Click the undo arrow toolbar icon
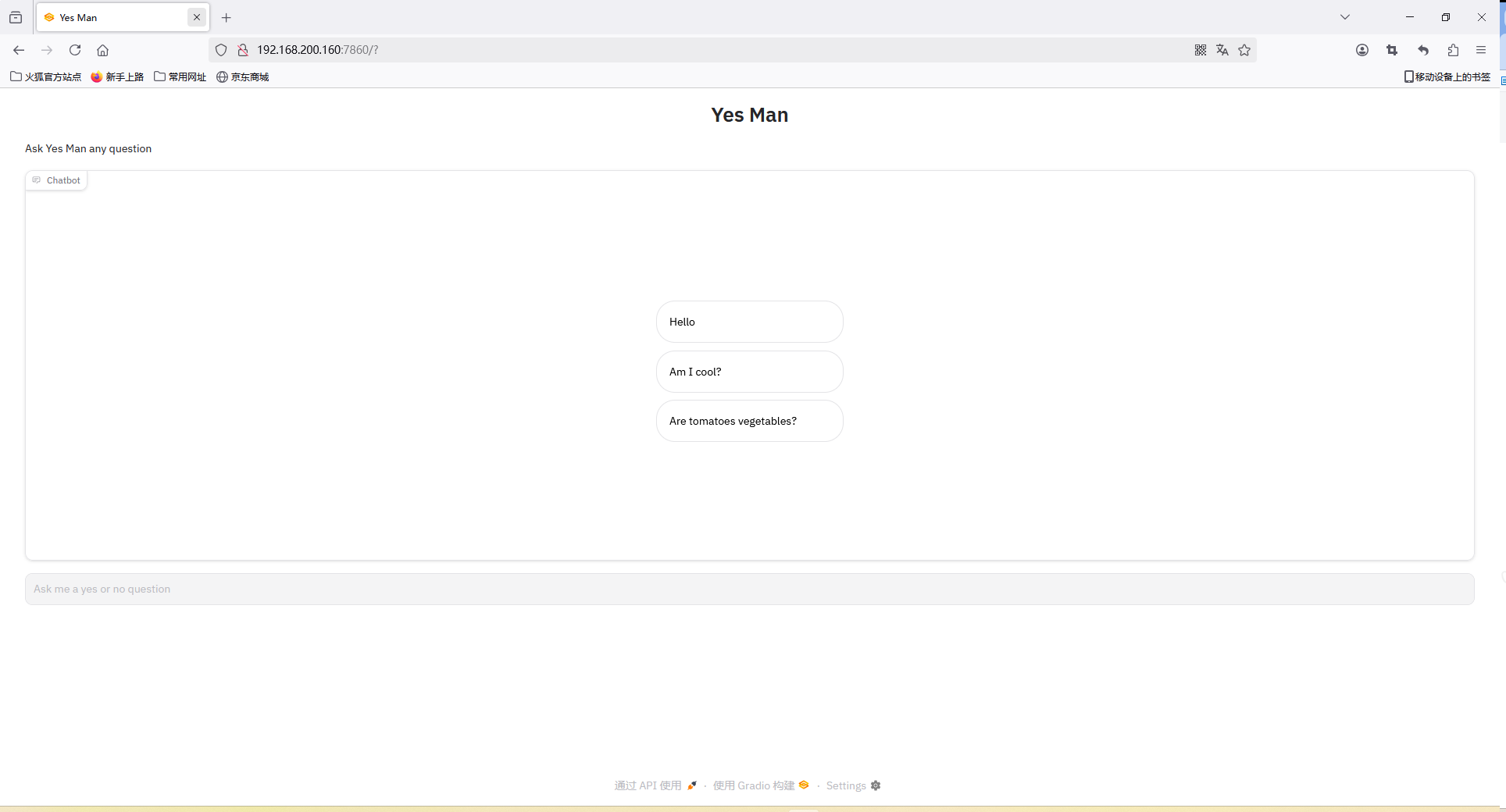The height and width of the screenshot is (812, 1506). (1423, 50)
